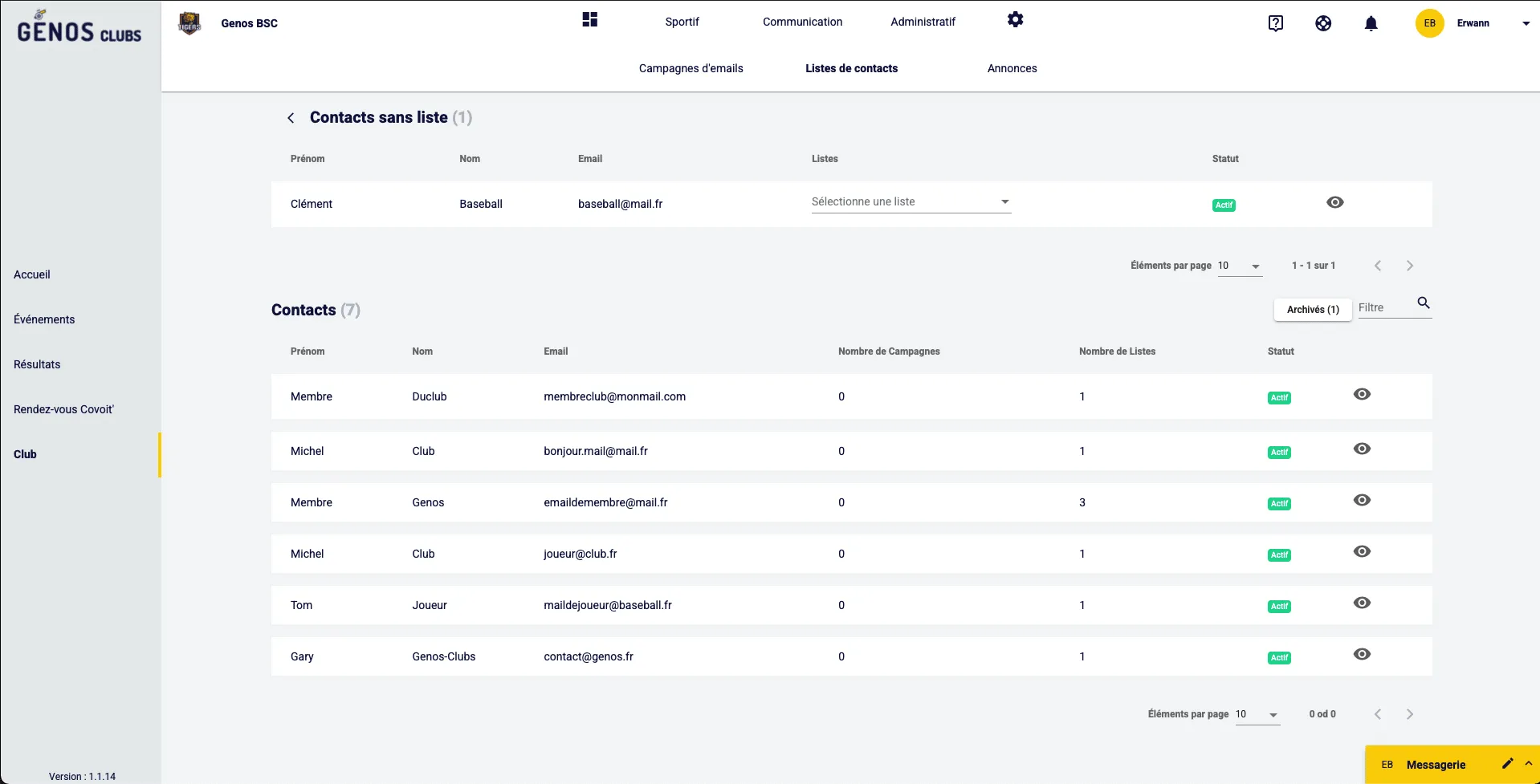Screen dimensions: 1540x784
Task: Click the Archivés (1) button
Action: 1312,310
